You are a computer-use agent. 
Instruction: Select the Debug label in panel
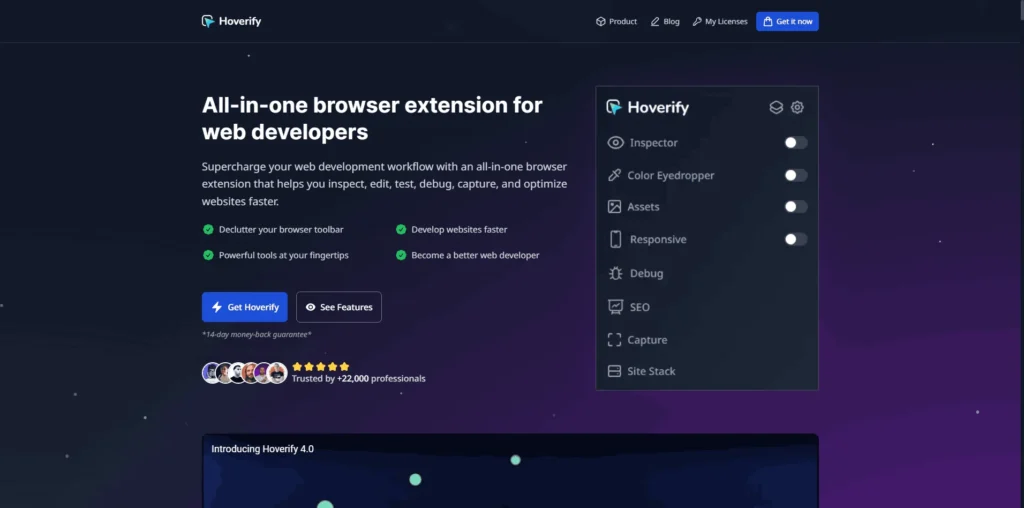tap(647, 273)
